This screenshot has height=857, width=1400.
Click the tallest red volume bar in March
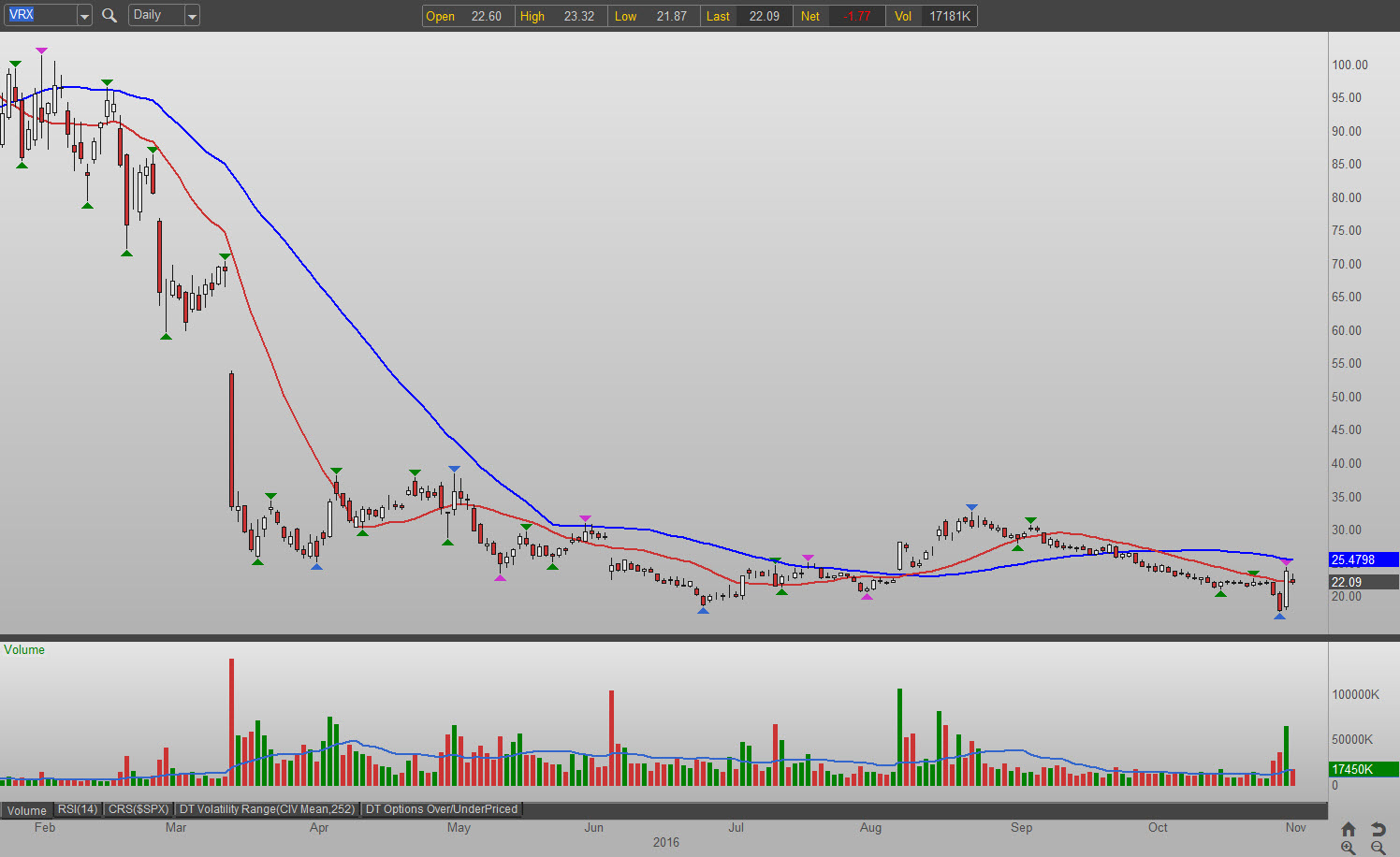231,720
